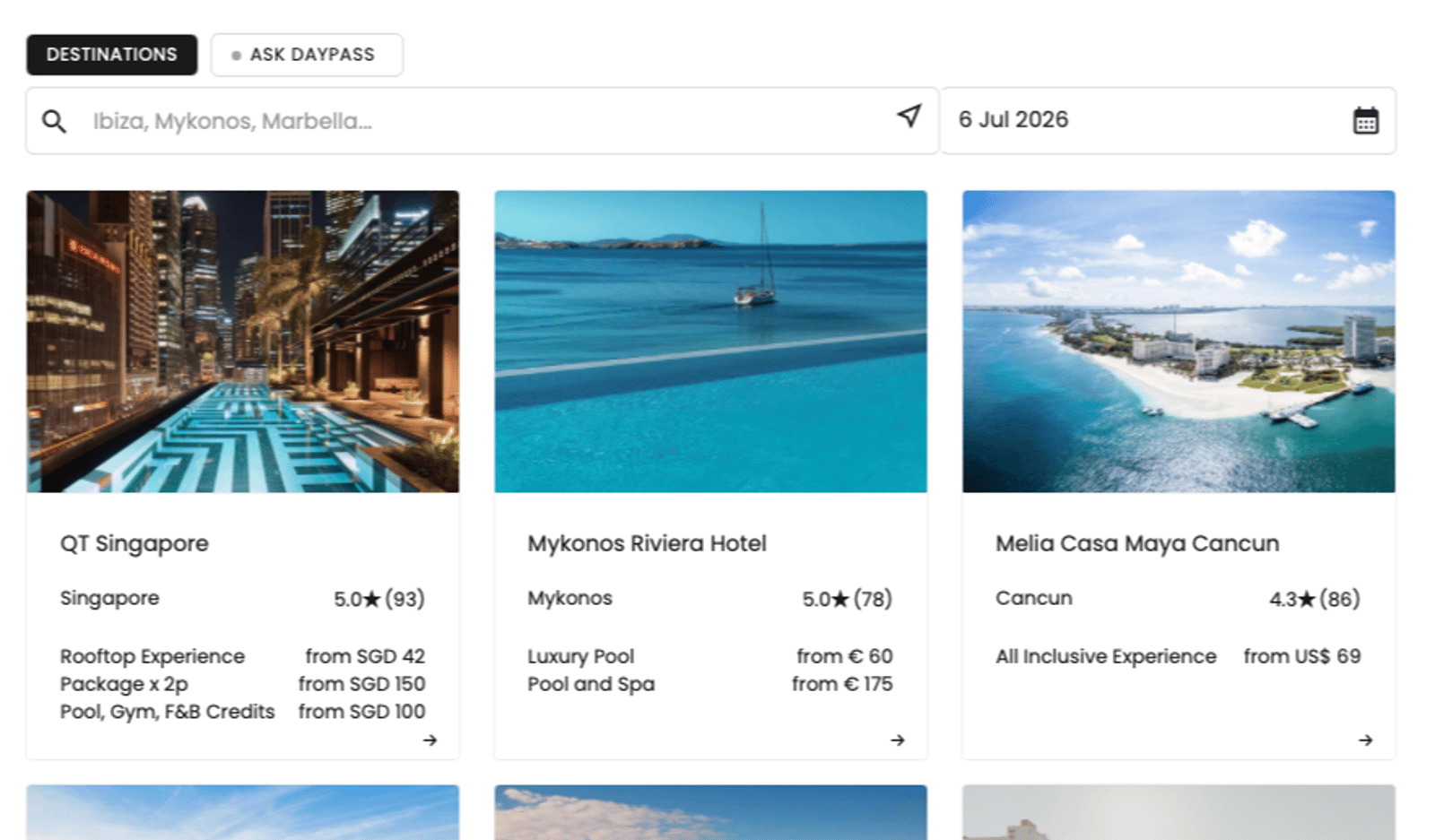
Task: Click the 5.0★ (78) rating
Action: pos(848,599)
